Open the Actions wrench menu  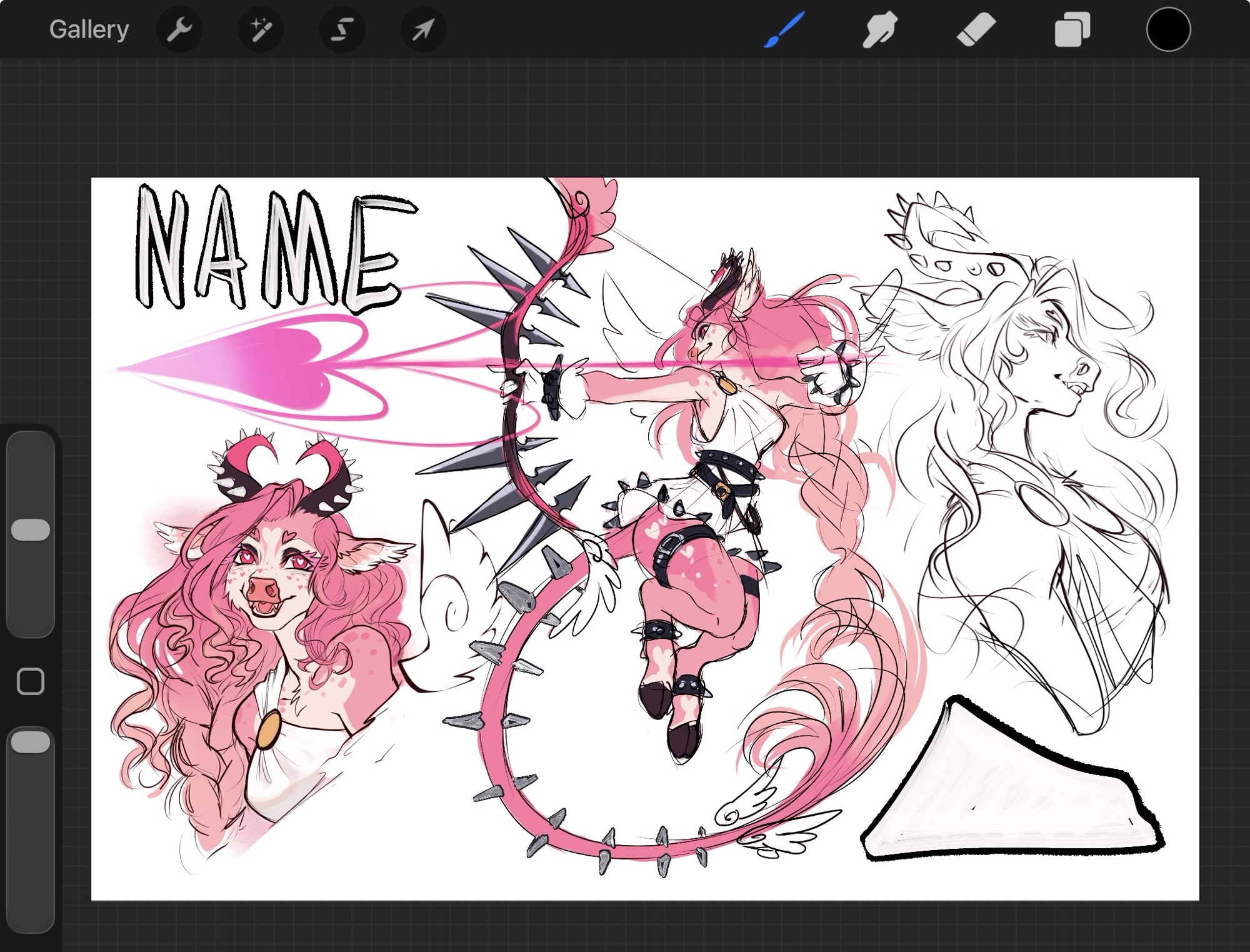click(x=179, y=29)
